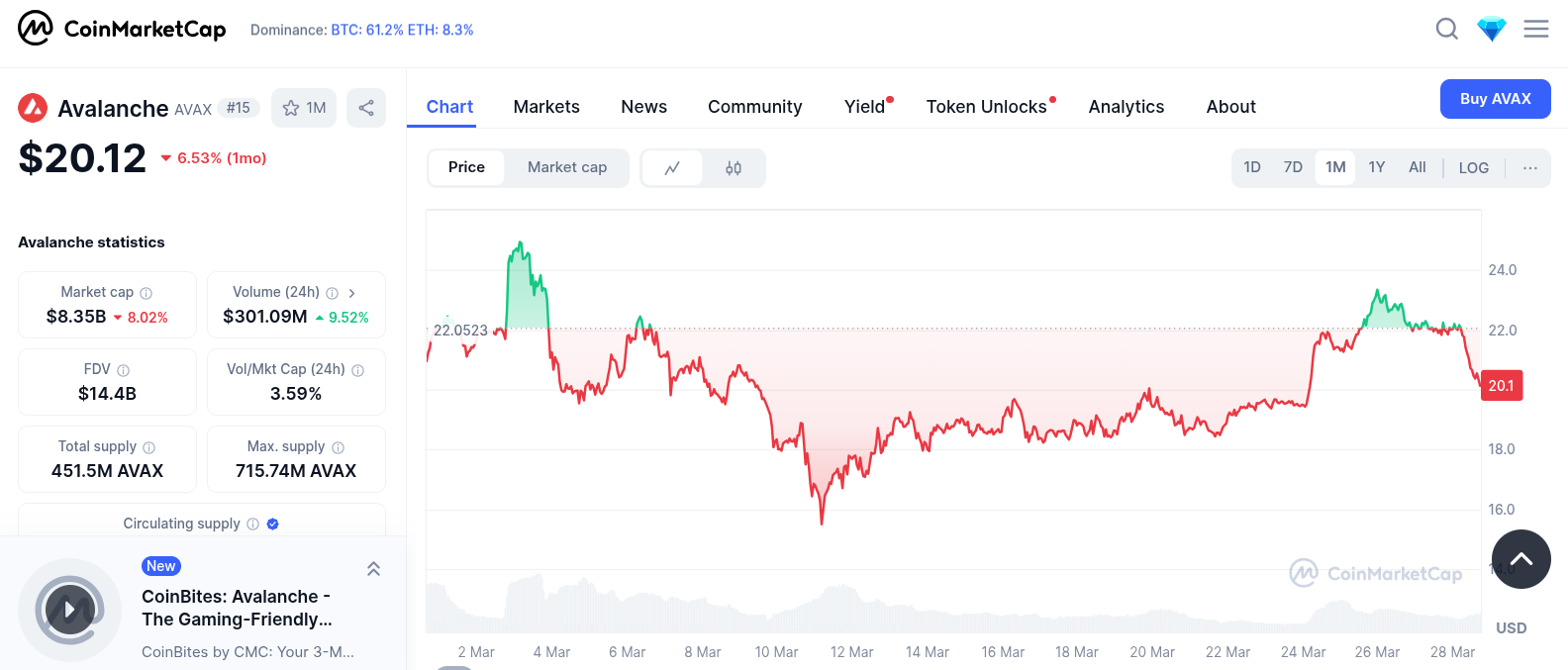Add AVAX to watchlist star button
This screenshot has width=1568, height=670.
pyautogui.click(x=304, y=108)
